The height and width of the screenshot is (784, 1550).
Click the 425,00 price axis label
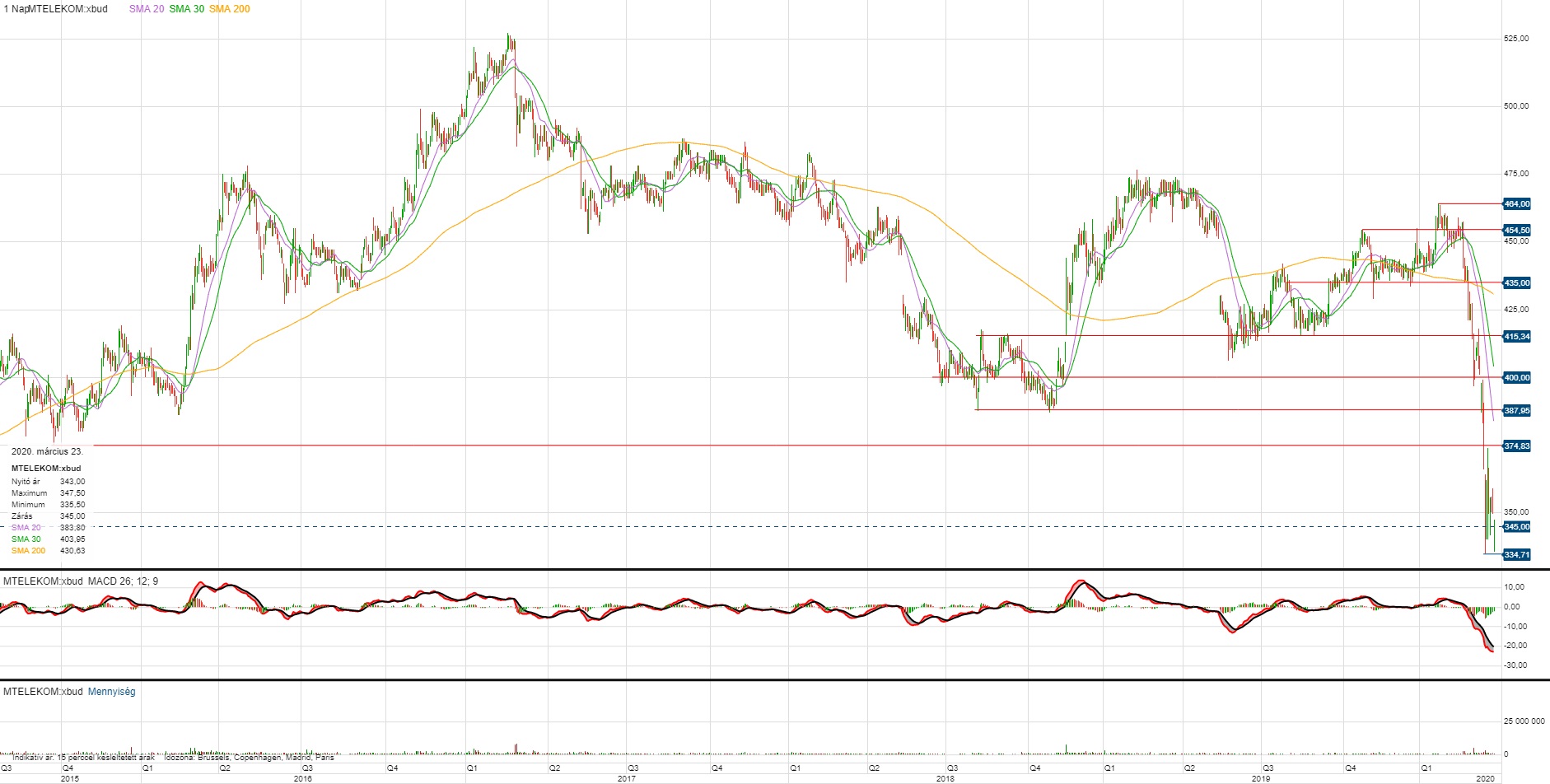[x=1516, y=310]
